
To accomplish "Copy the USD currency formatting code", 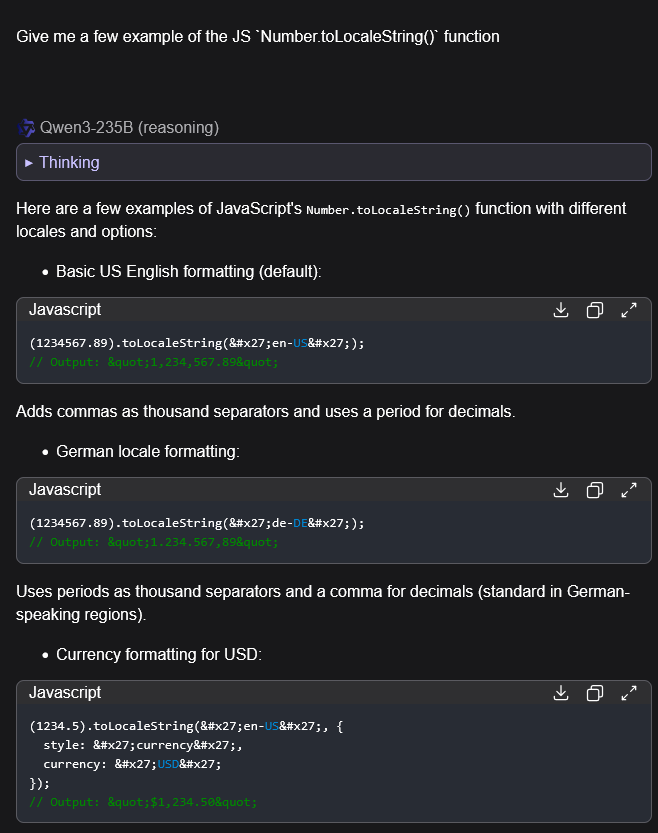I will pos(595,693).
